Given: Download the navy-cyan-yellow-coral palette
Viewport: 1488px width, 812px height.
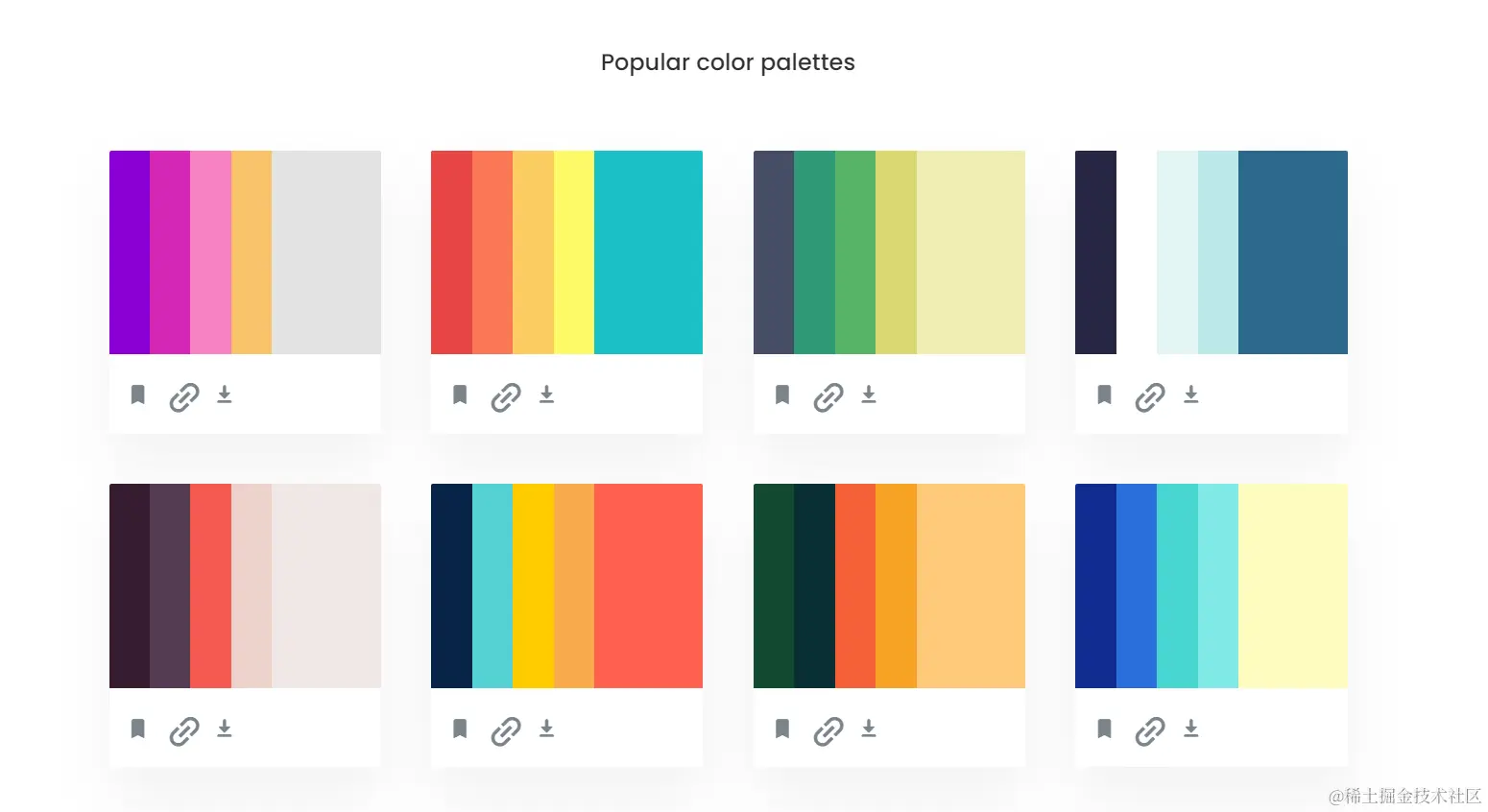Looking at the screenshot, I should point(546,728).
